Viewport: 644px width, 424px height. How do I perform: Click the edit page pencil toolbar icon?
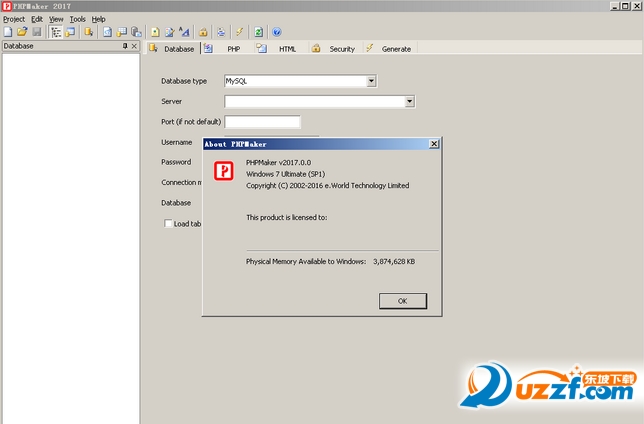(x=170, y=32)
